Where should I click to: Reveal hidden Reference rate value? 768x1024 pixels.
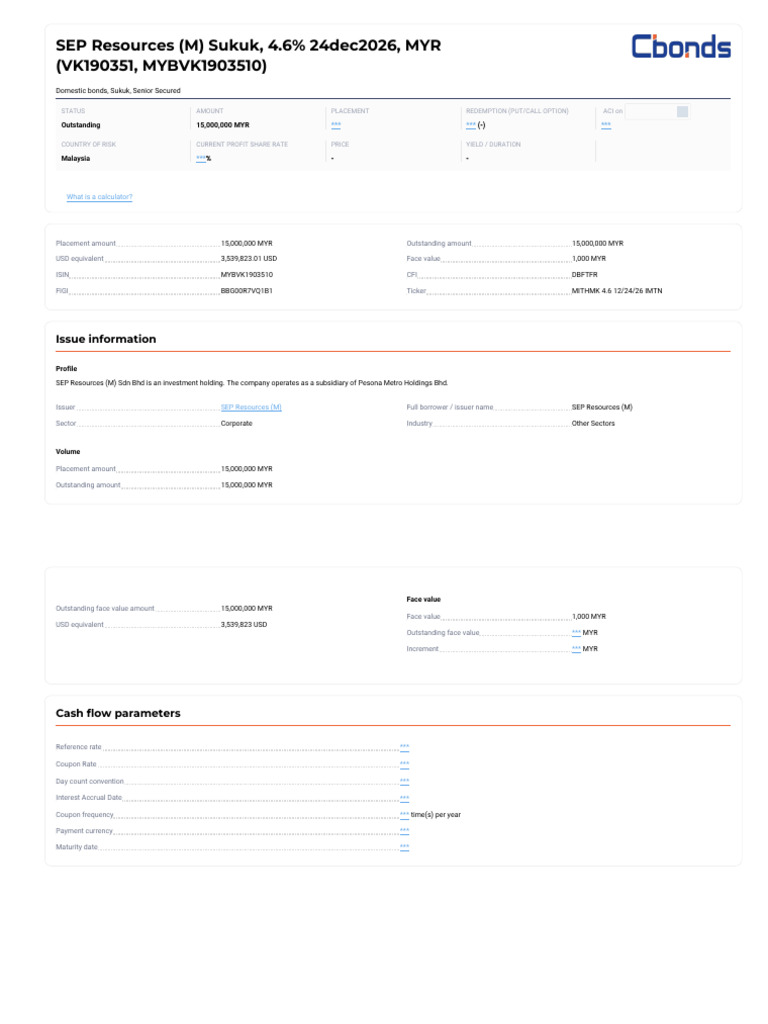point(404,746)
